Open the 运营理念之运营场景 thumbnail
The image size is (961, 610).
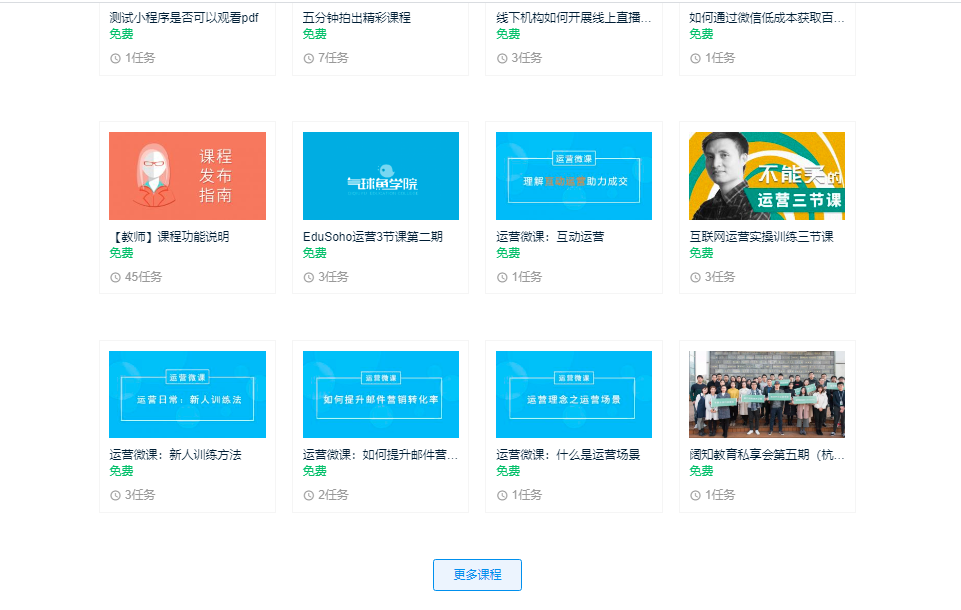(x=574, y=394)
